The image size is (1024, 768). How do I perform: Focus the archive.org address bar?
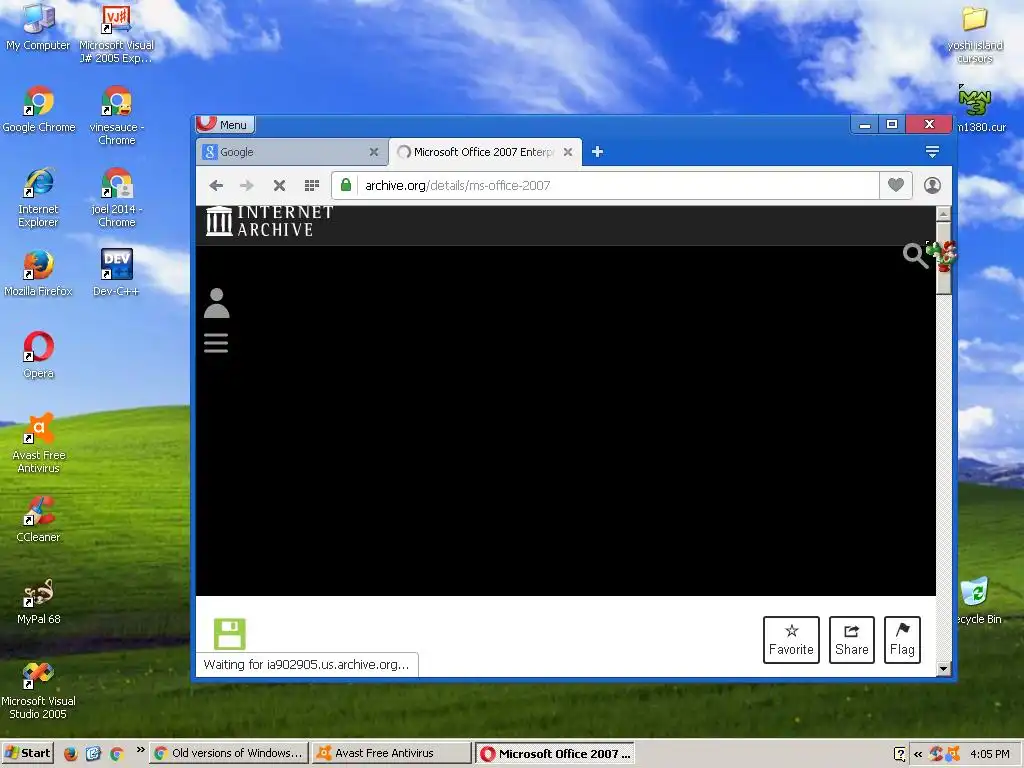point(605,185)
